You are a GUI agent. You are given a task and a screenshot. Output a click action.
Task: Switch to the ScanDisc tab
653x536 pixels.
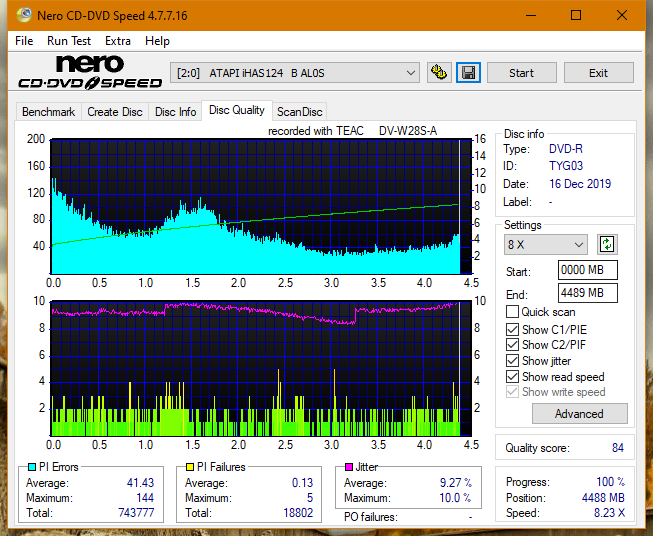299,112
